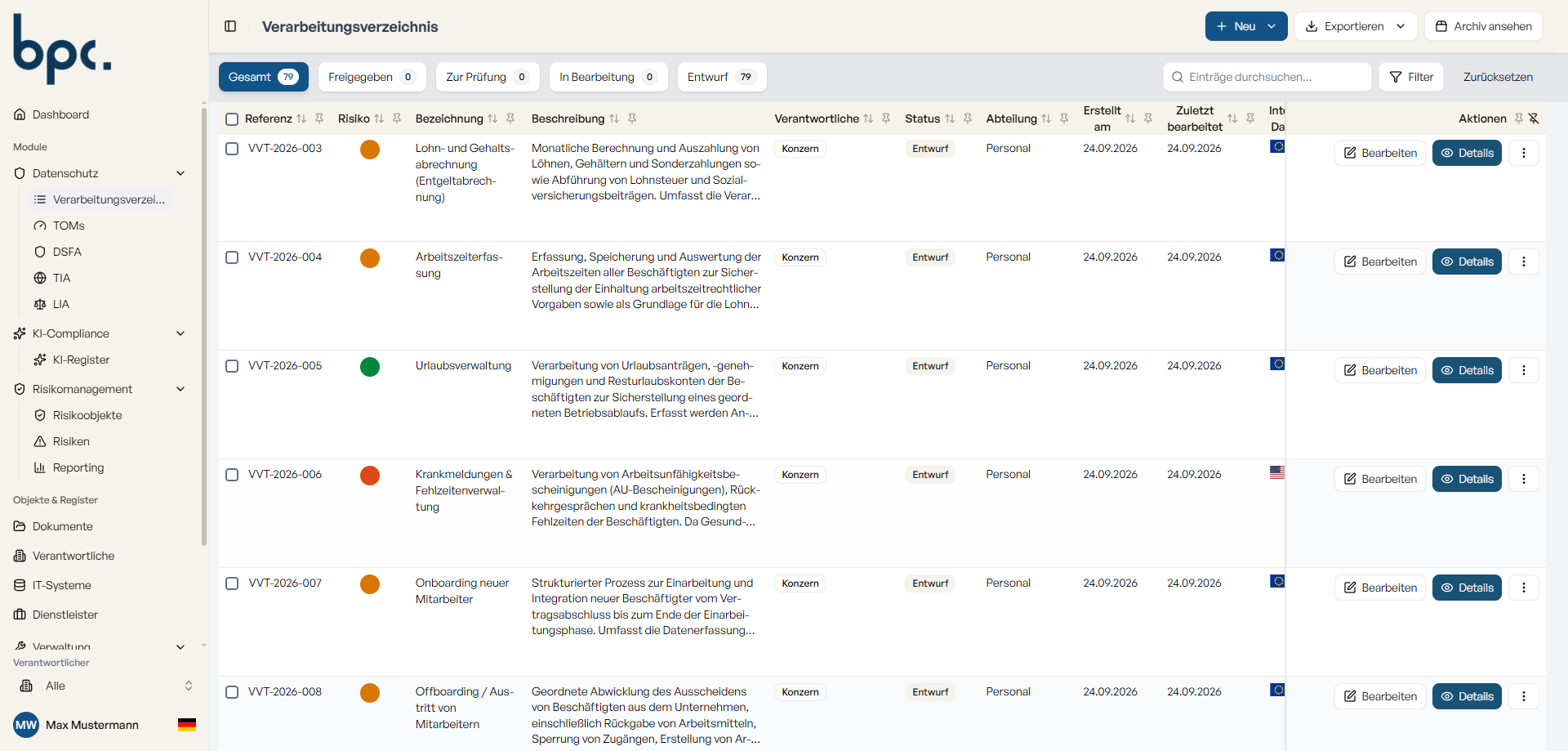The height and width of the screenshot is (751, 1568).
Task: Open Risikoobjekte in sidebar
Action: pos(87,415)
